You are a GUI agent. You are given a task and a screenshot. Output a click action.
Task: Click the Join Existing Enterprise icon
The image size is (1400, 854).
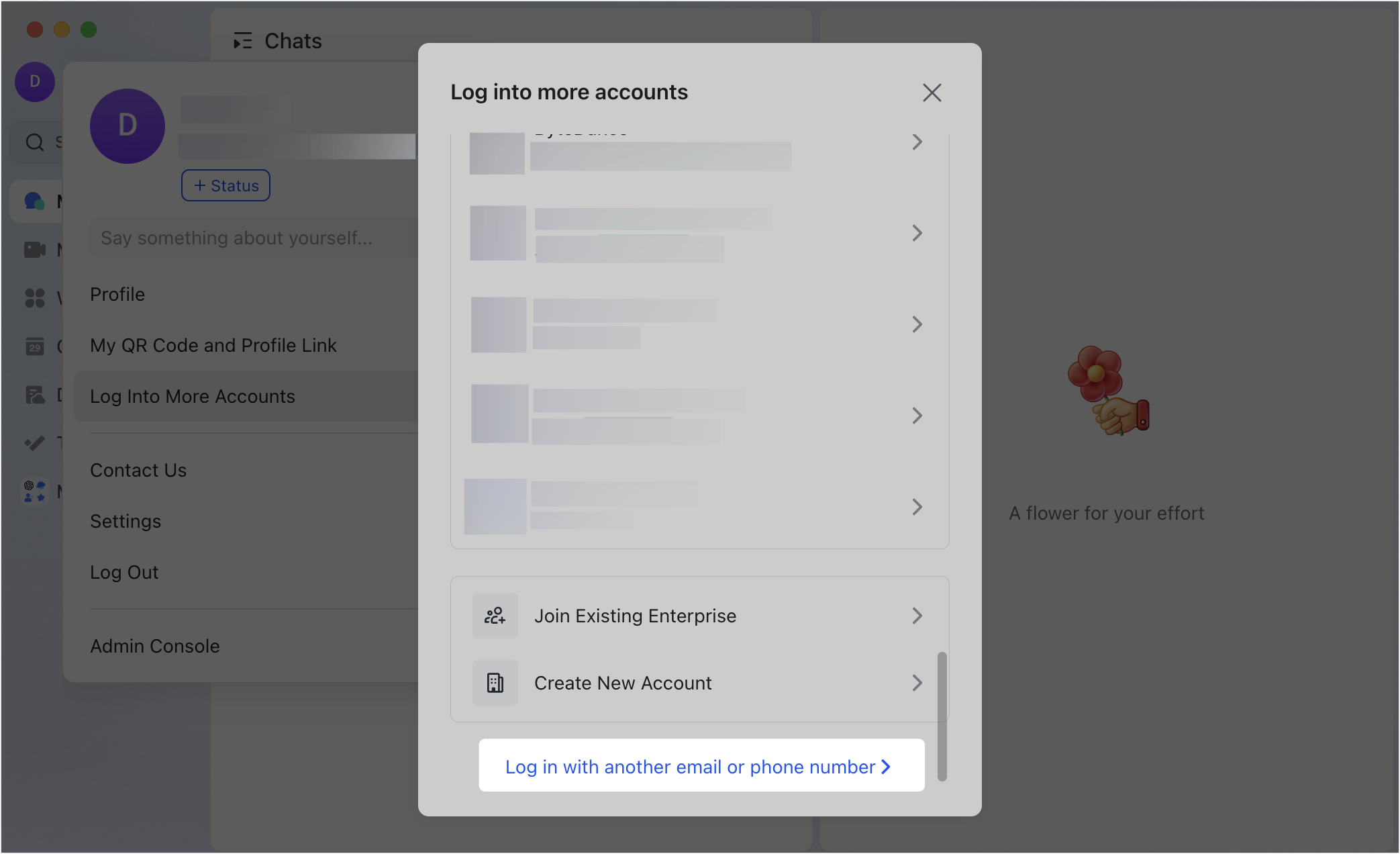pyautogui.click(x=495, y=616)
